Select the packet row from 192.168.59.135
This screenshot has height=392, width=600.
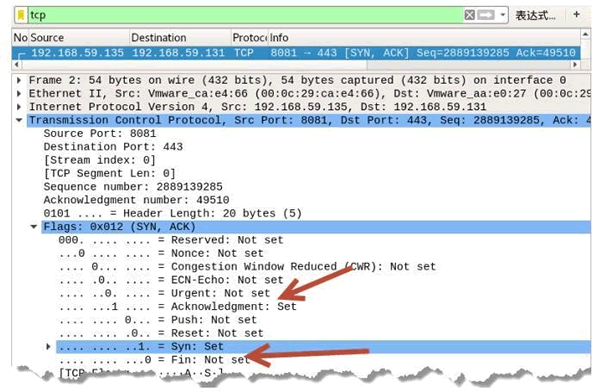(x=296, y=53)
